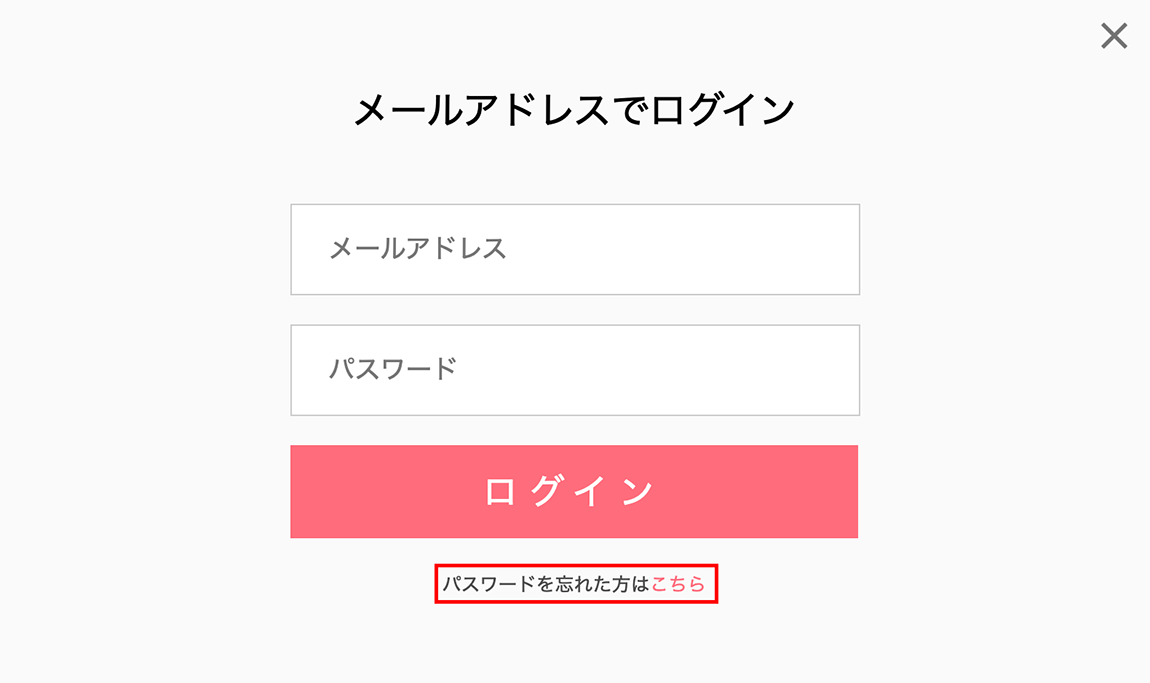The width and height of the screenshot is (1150, 683).
Task: Click the パスワード placeholder text
Action: pos(393,370)
